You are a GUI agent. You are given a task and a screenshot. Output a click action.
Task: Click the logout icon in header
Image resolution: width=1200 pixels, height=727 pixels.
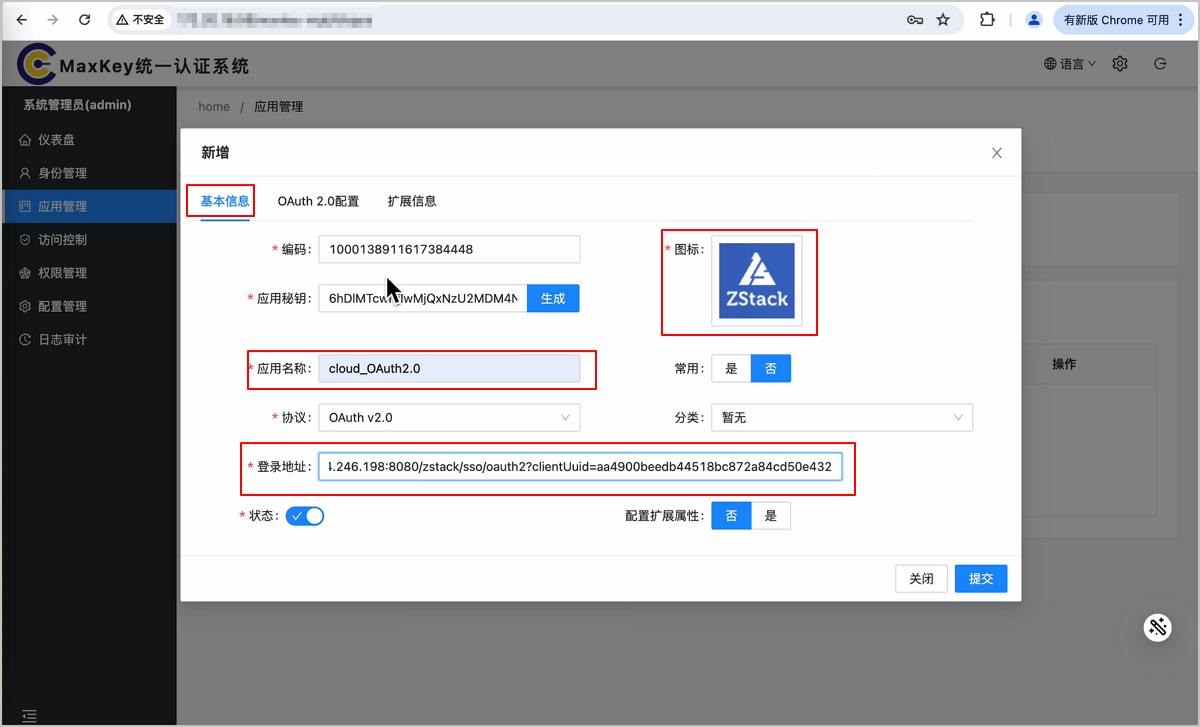point(1160,63)
